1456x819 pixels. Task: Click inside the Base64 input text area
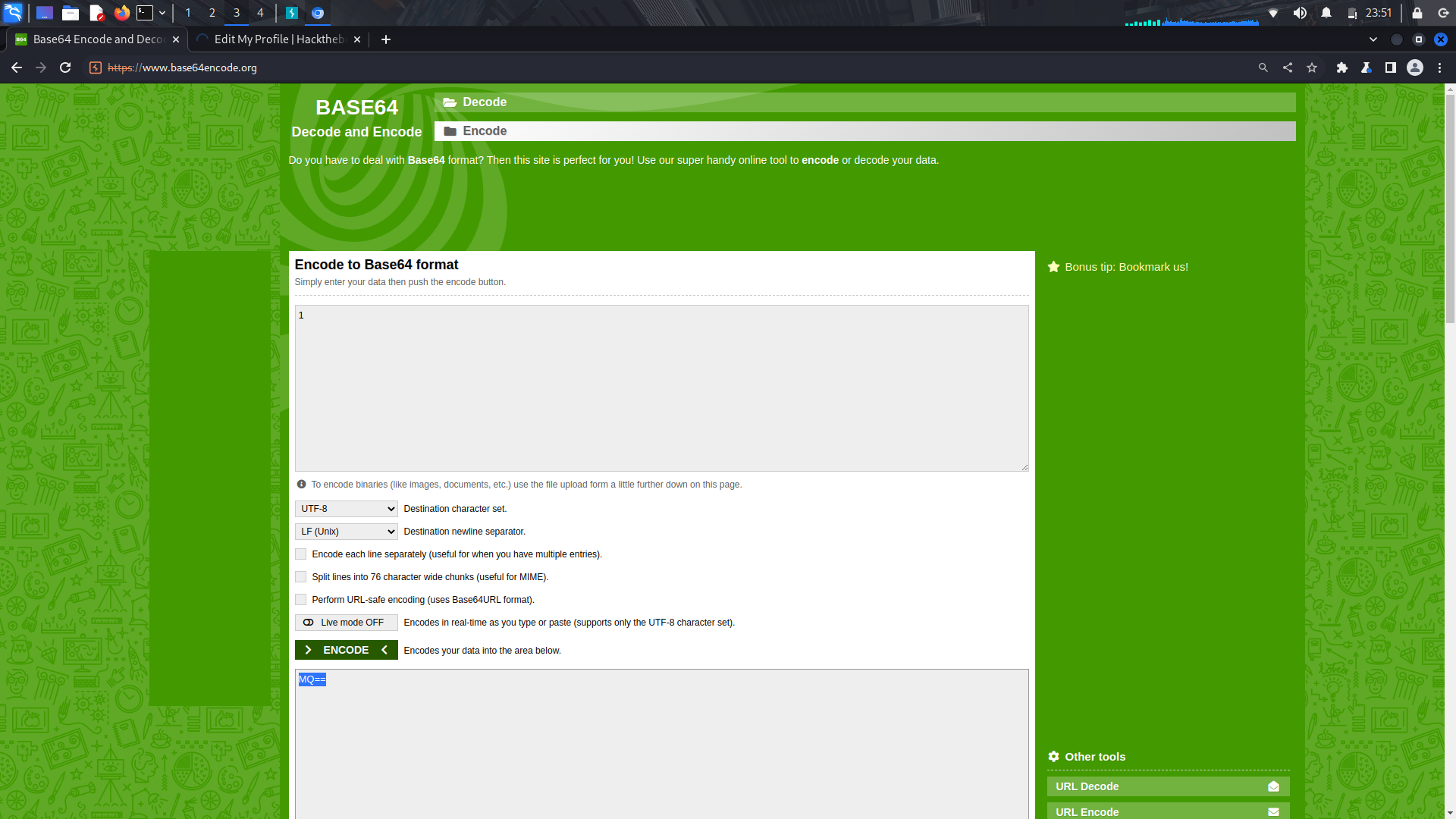point(660,387)
